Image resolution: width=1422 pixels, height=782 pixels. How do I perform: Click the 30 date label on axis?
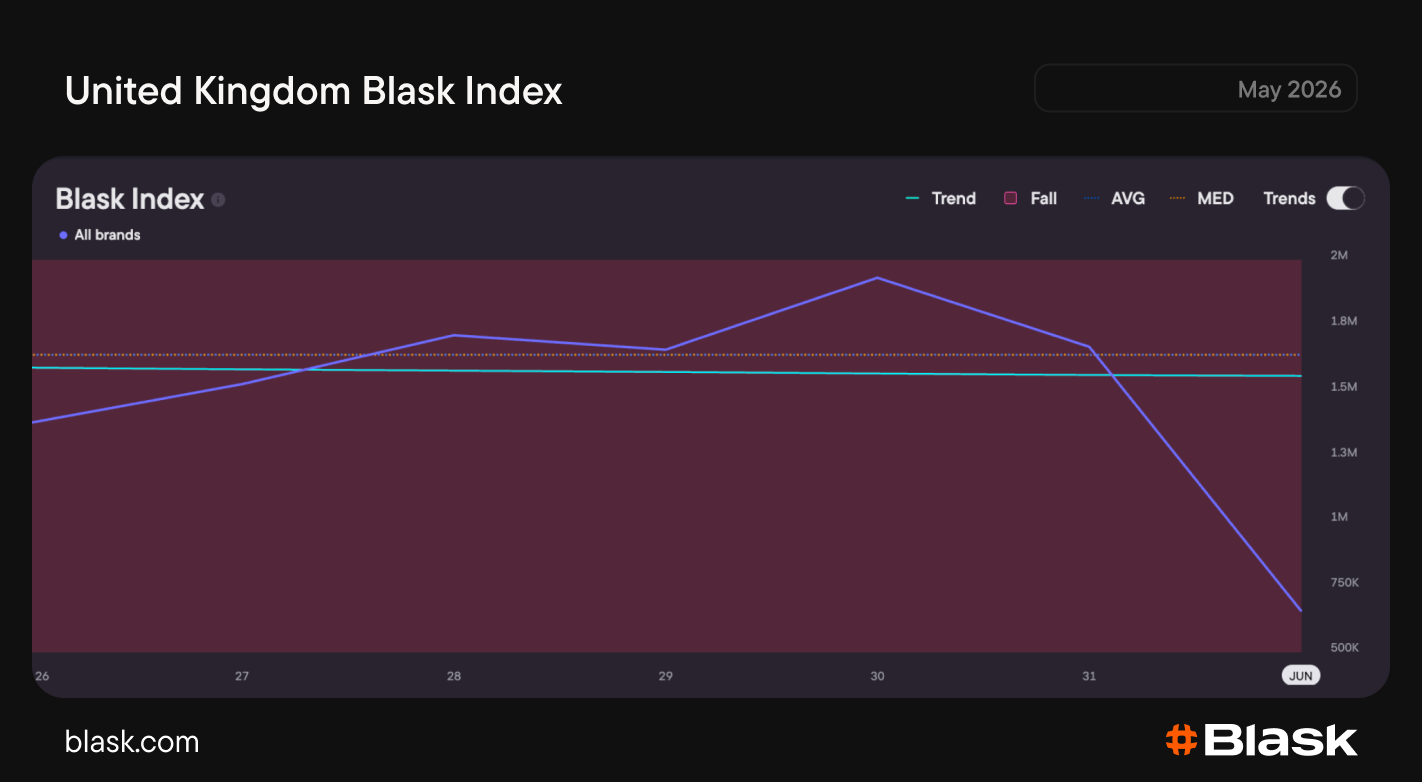tap(877, 676)
